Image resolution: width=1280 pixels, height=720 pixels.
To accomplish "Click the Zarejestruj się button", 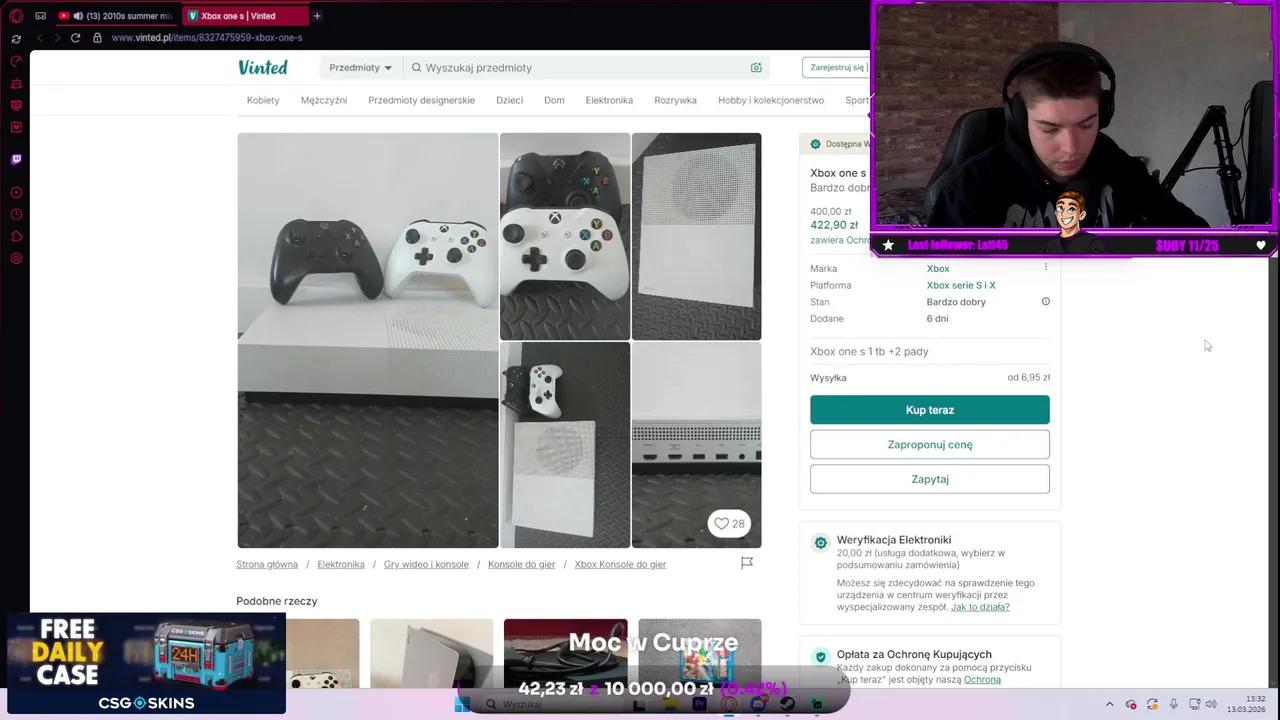I will point(836,68).
